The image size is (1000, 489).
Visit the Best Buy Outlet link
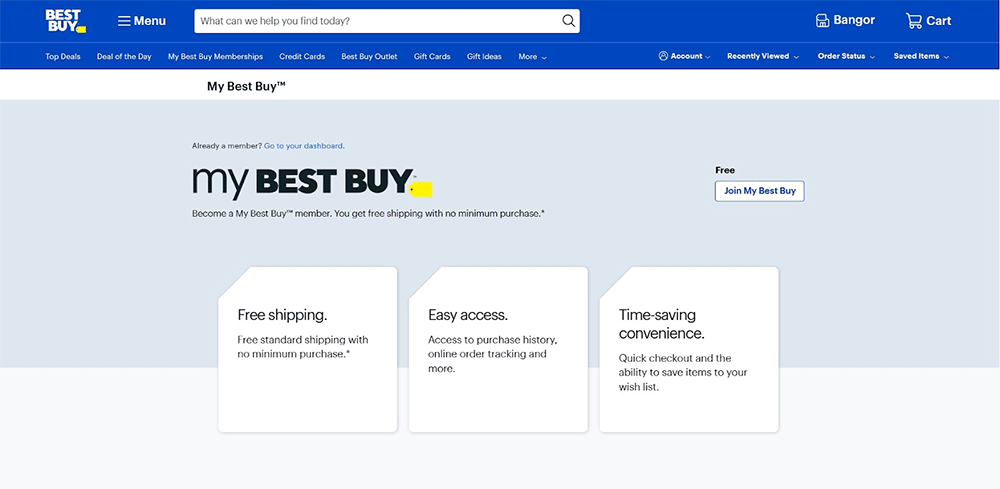click(369, 57)
